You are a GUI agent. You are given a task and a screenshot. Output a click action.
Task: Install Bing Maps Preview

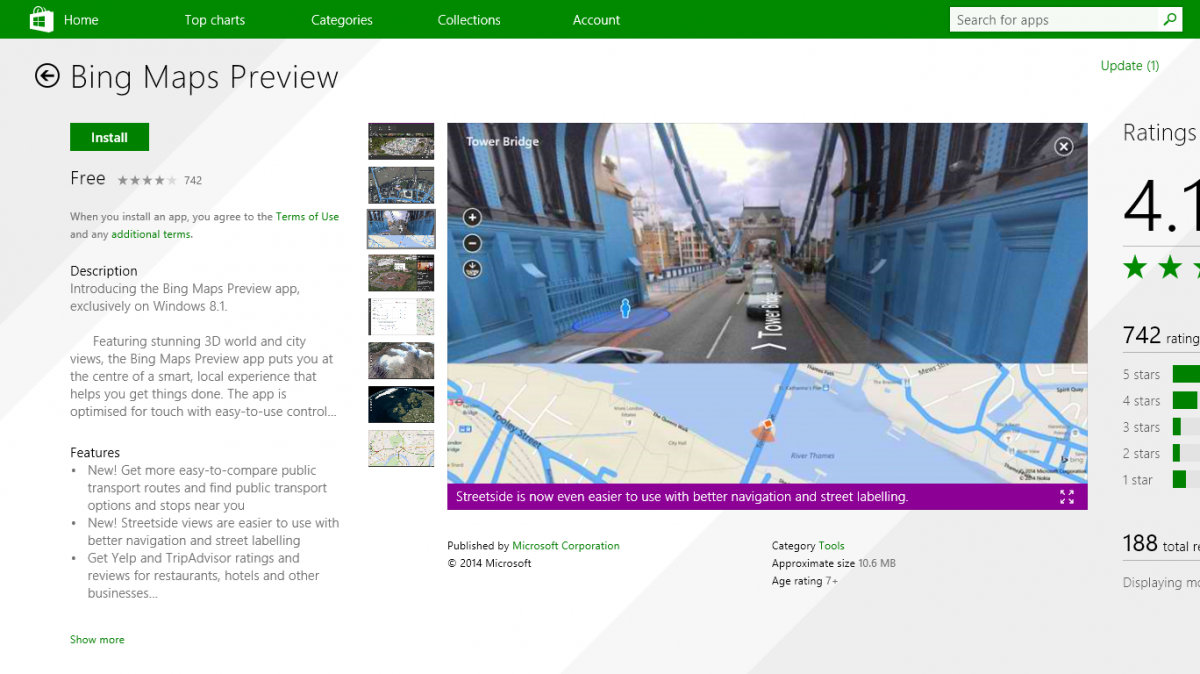pos(109,137)
